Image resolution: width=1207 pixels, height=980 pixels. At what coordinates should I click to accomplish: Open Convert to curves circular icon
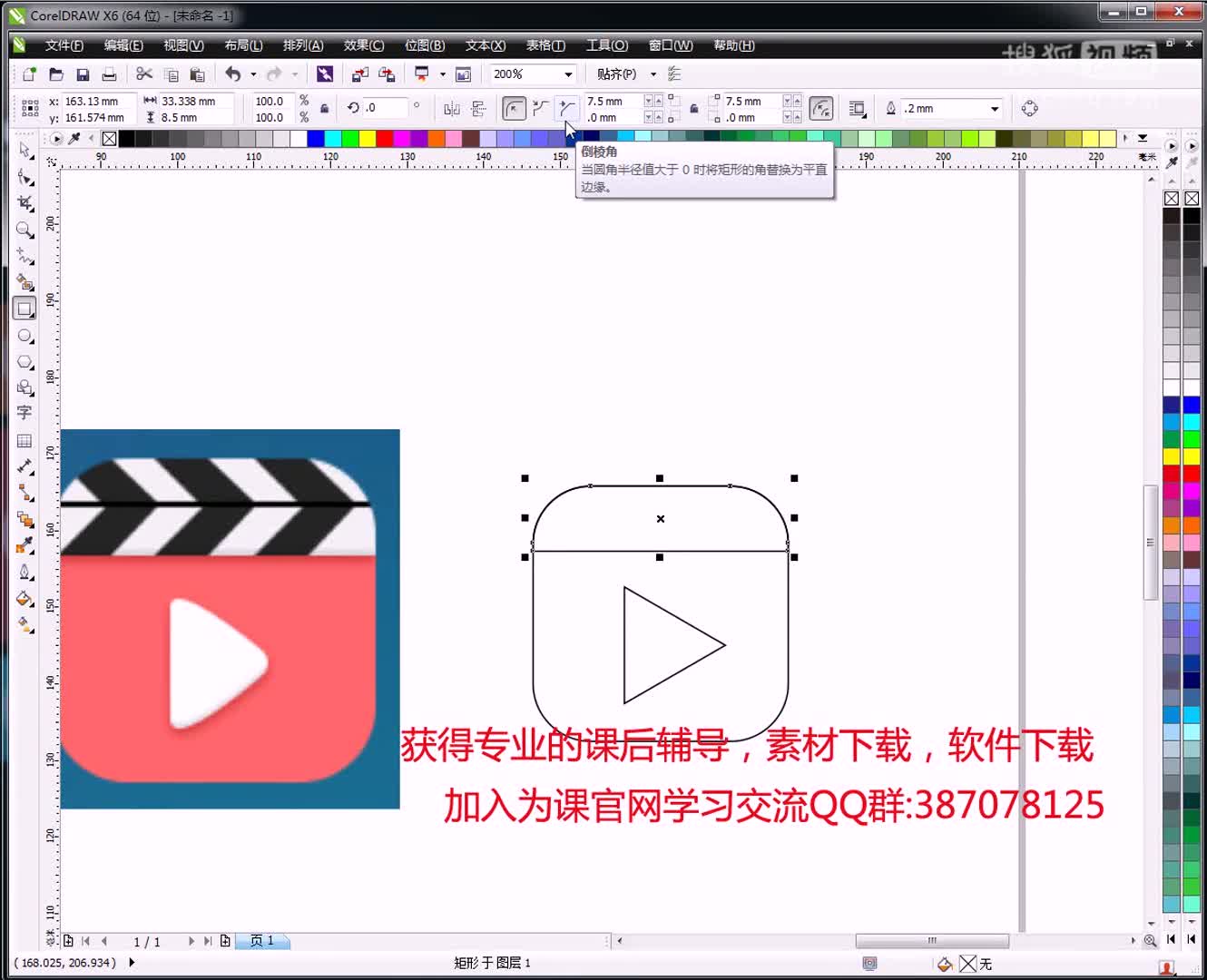coord(1029,109)
